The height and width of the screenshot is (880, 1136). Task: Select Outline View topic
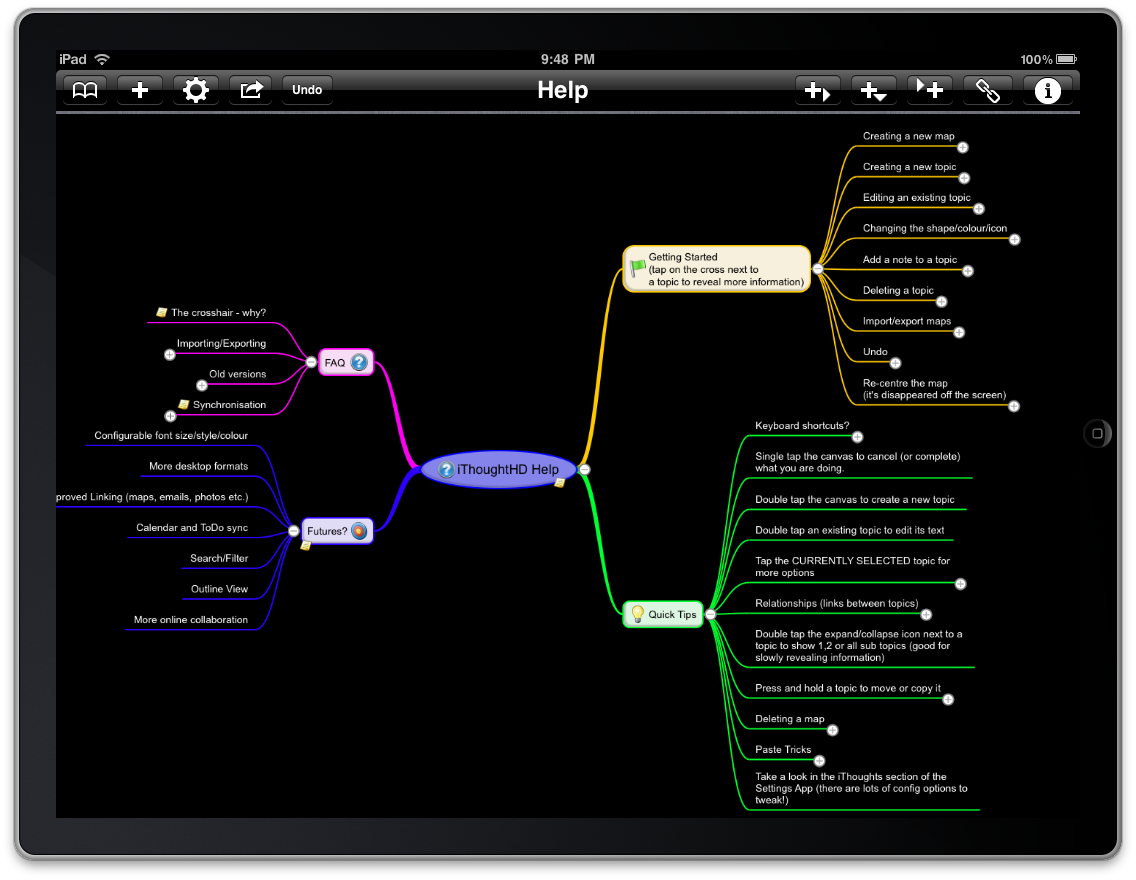coord(219,589)
